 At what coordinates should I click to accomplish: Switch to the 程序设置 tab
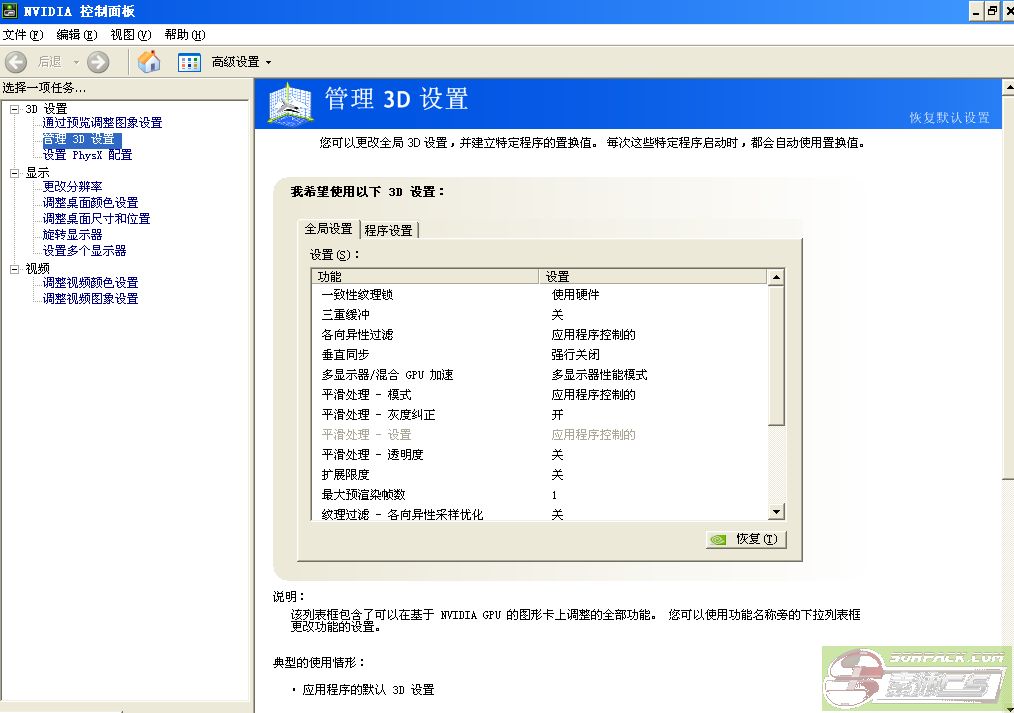click(x=388, y=230)
